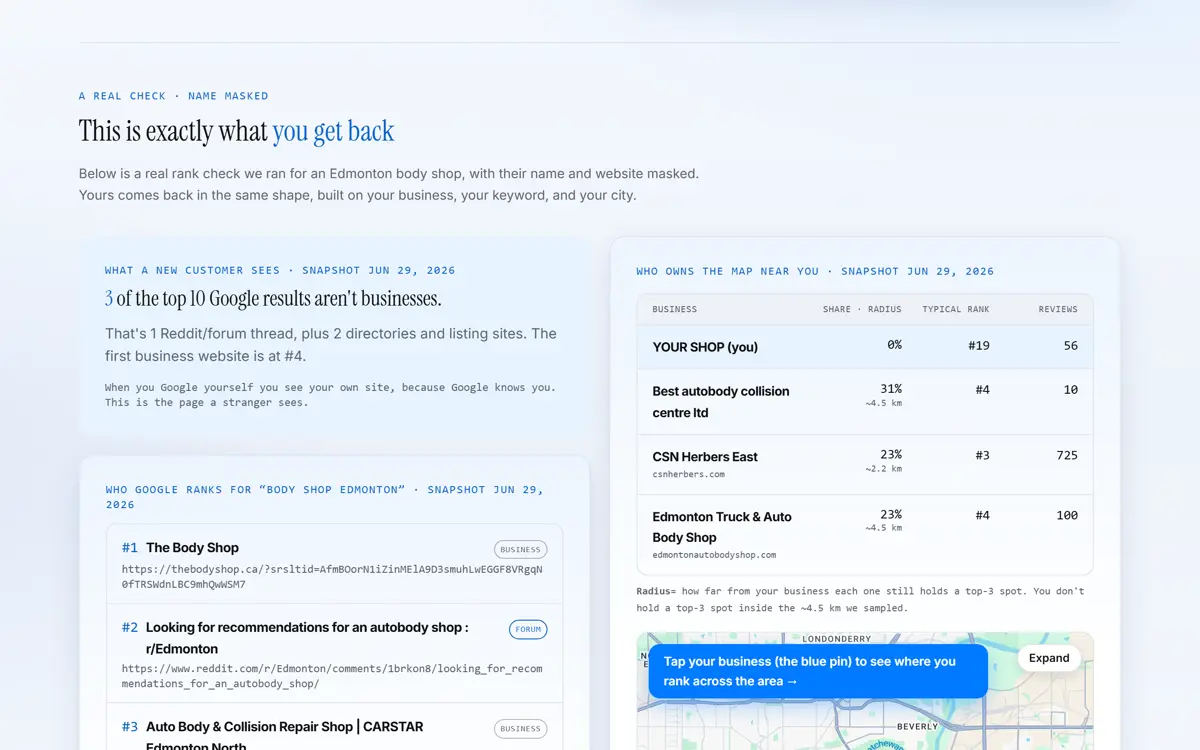This screenshot has width=1200, height=750.
Task: Click the ~2.2 km radius value
Action: tap(884, 468)
